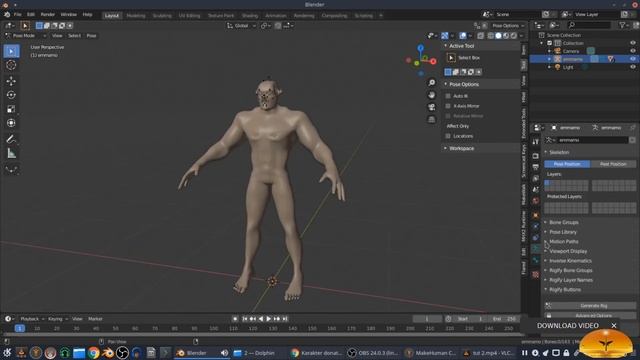Viewport: 640px width, 360px height.
Task: Open the Global transform orientation dropdown
Action: [x=241, y=26]
